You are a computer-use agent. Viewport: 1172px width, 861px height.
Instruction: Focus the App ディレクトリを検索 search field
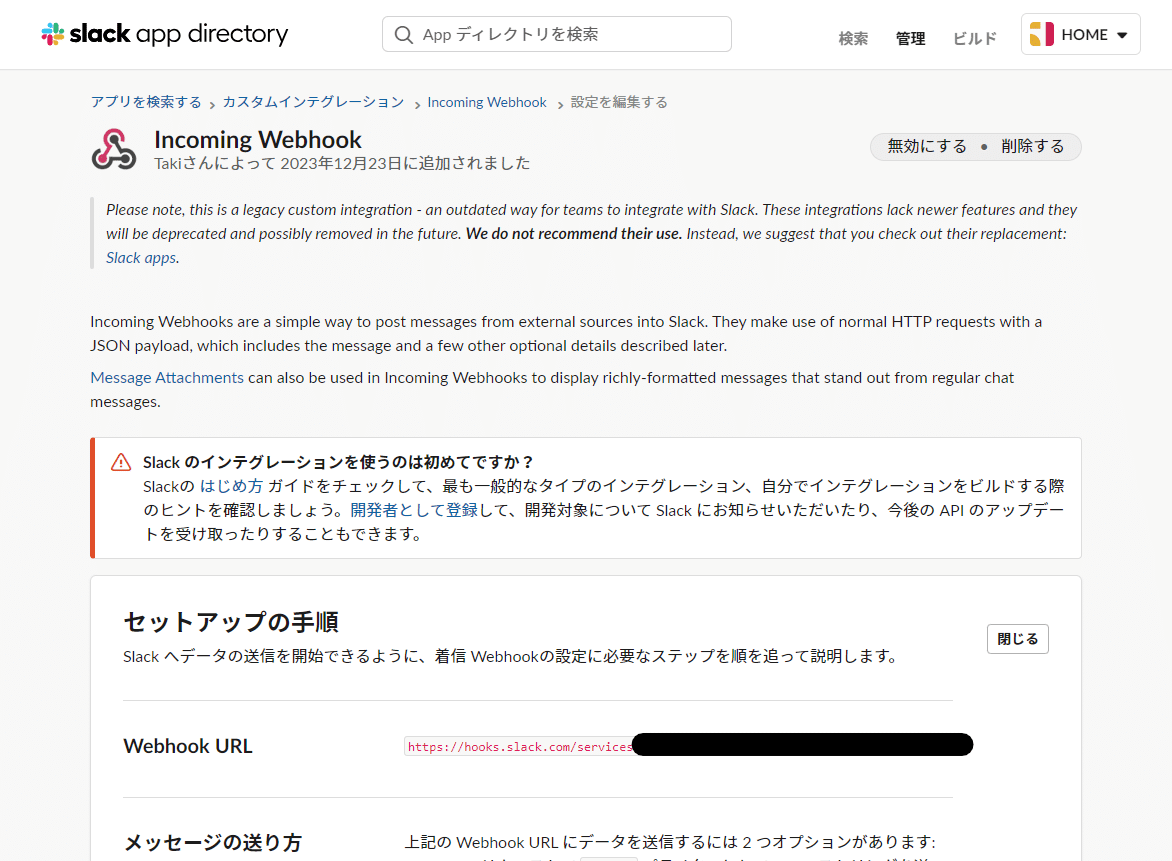click(x=557, y=34)
